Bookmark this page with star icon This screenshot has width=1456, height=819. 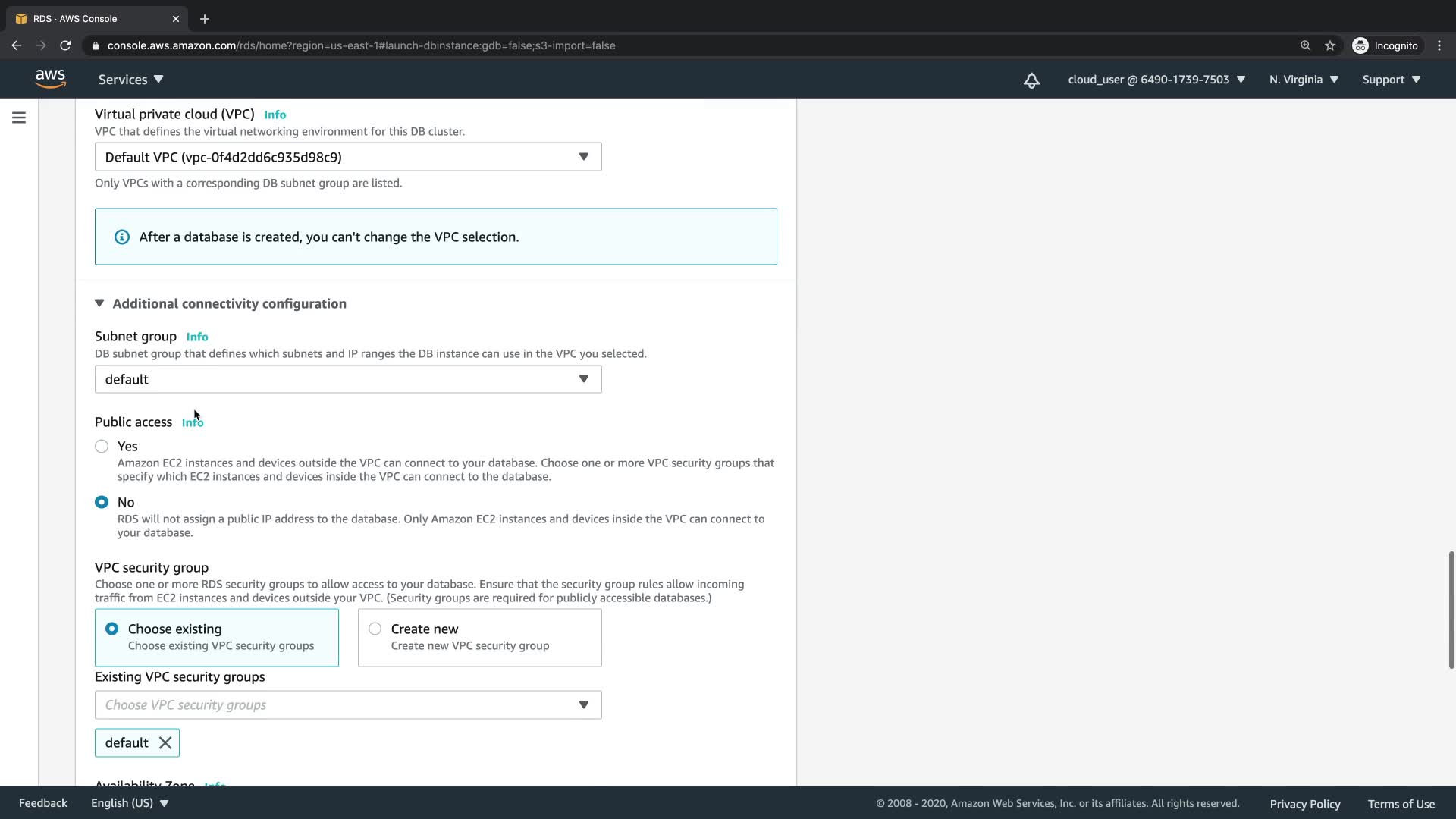click(1330, 45)
